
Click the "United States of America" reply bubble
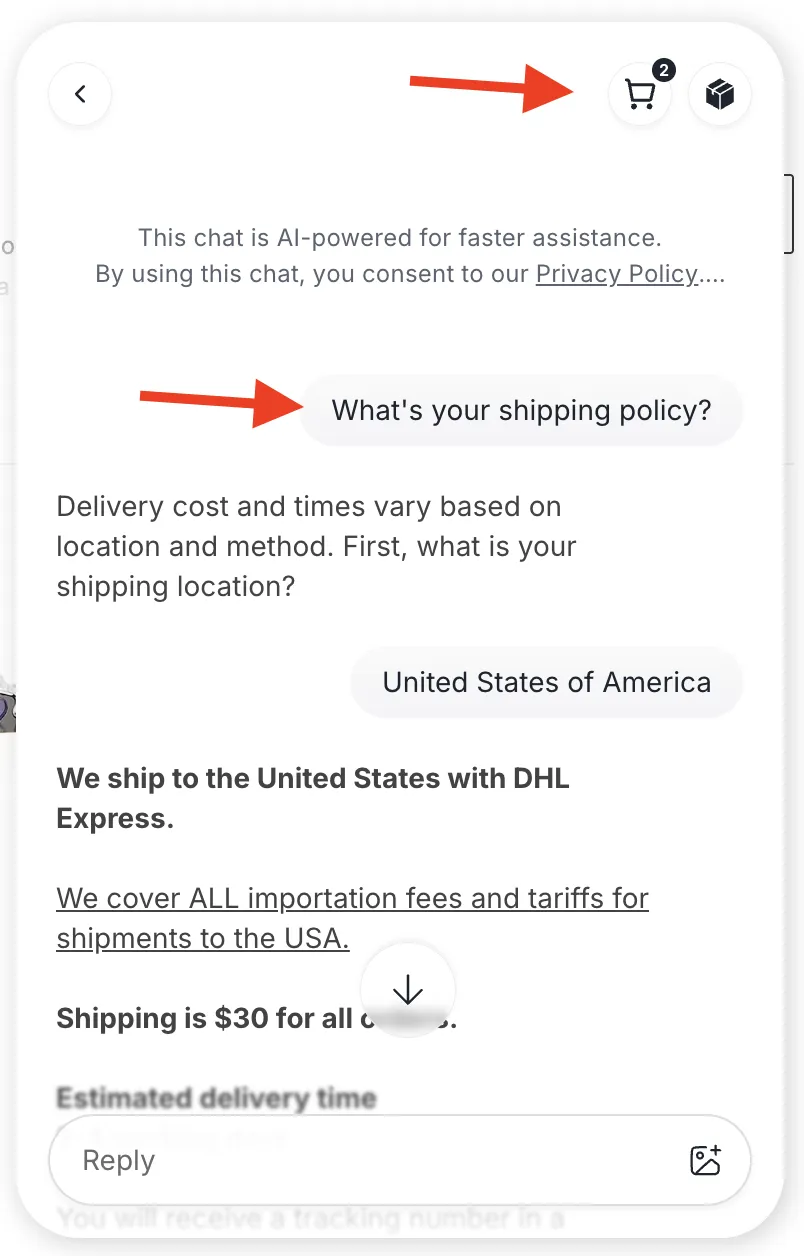coord(546,683)
